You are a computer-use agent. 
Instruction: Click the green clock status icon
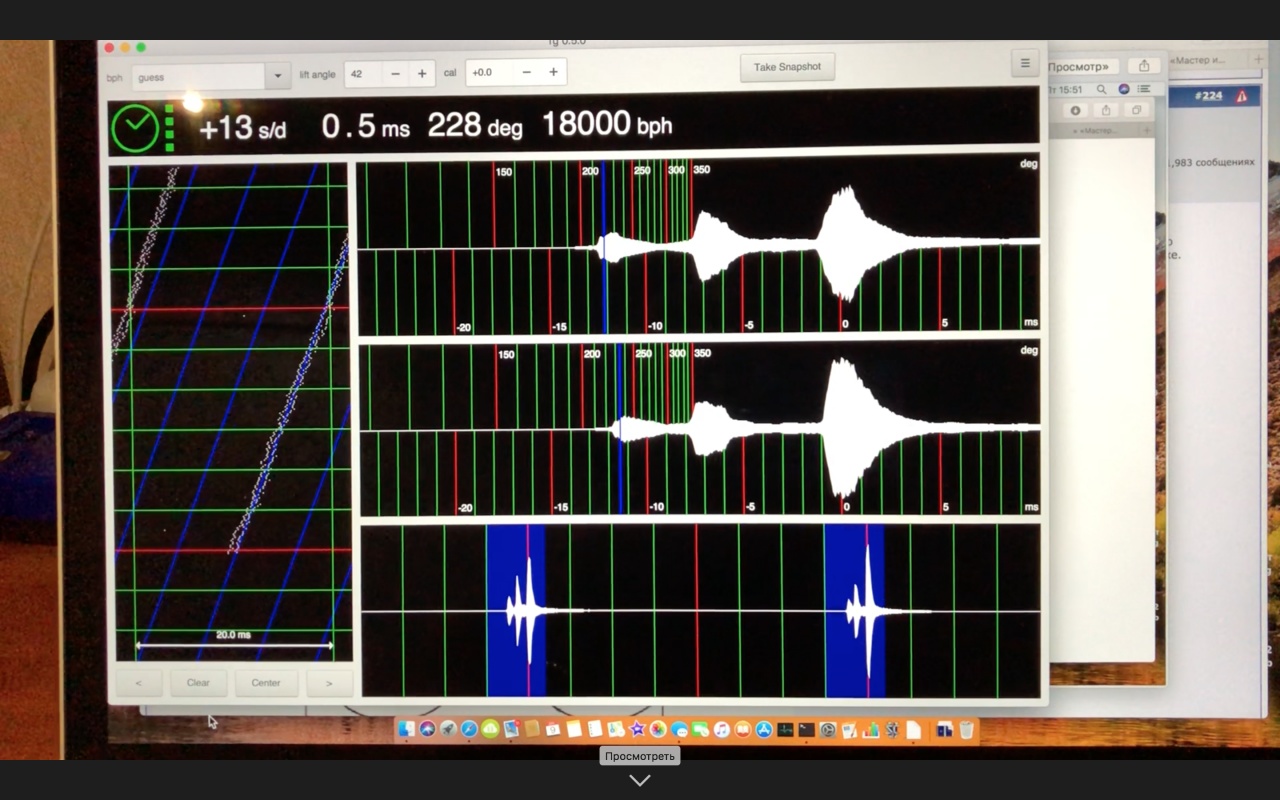pos(134,128)
